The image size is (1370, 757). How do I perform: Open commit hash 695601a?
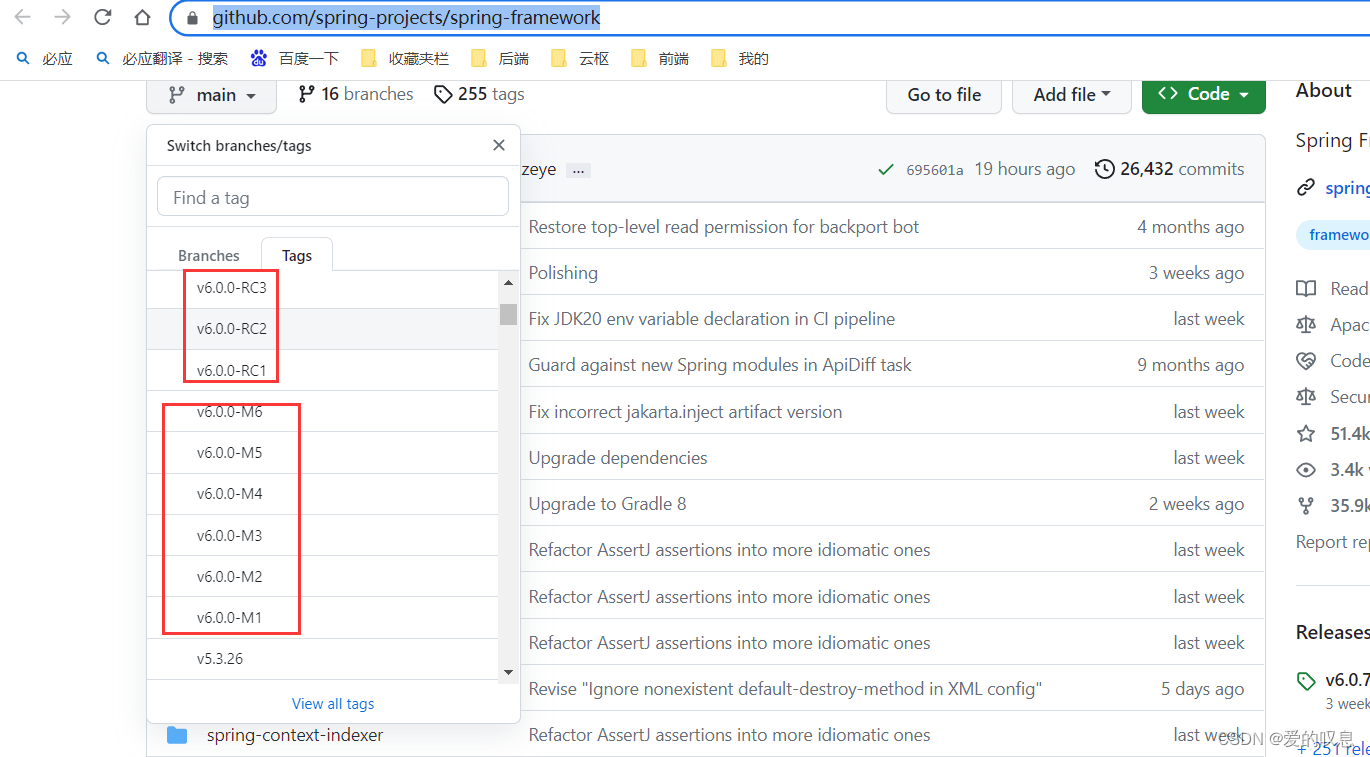point(935,170)
